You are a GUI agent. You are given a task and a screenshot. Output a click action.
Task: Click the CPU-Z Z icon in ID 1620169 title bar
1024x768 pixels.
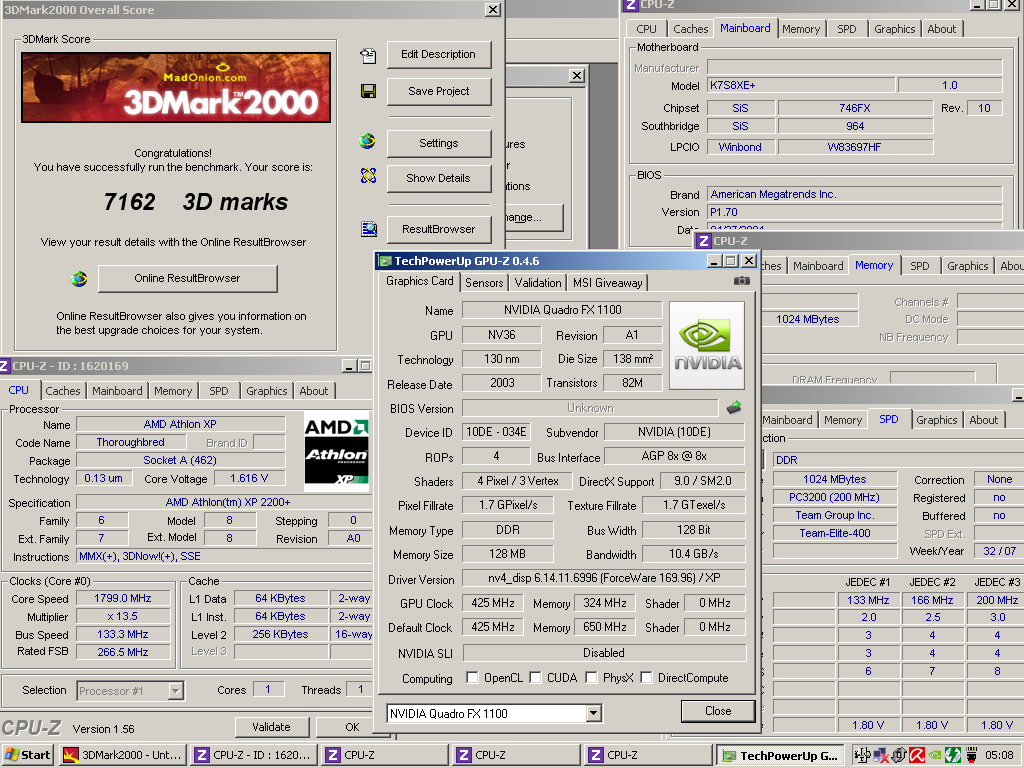pyautogui.click(x=4, y=366)
